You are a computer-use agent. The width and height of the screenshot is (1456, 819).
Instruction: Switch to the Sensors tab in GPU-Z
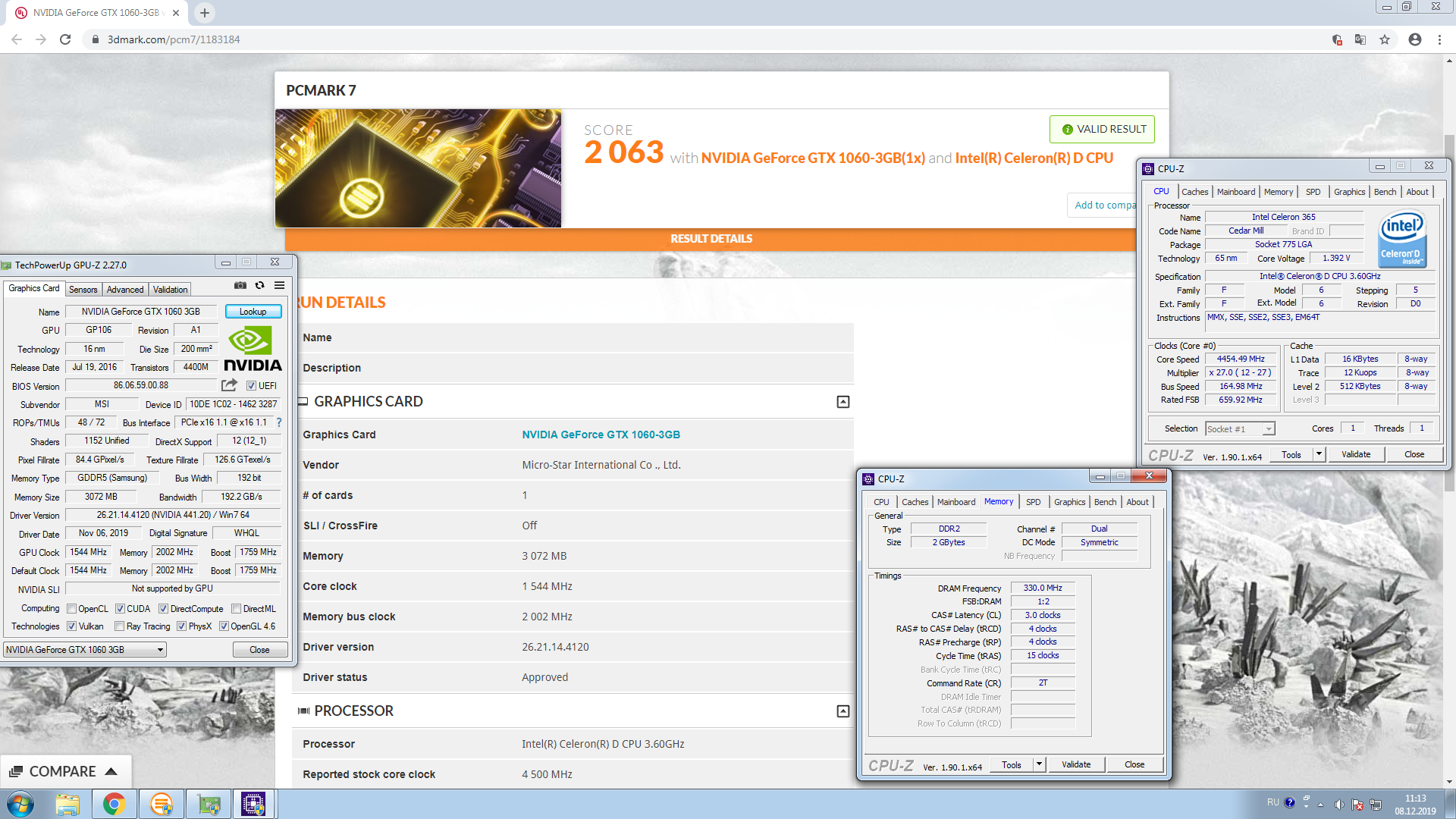pos(83,290)
